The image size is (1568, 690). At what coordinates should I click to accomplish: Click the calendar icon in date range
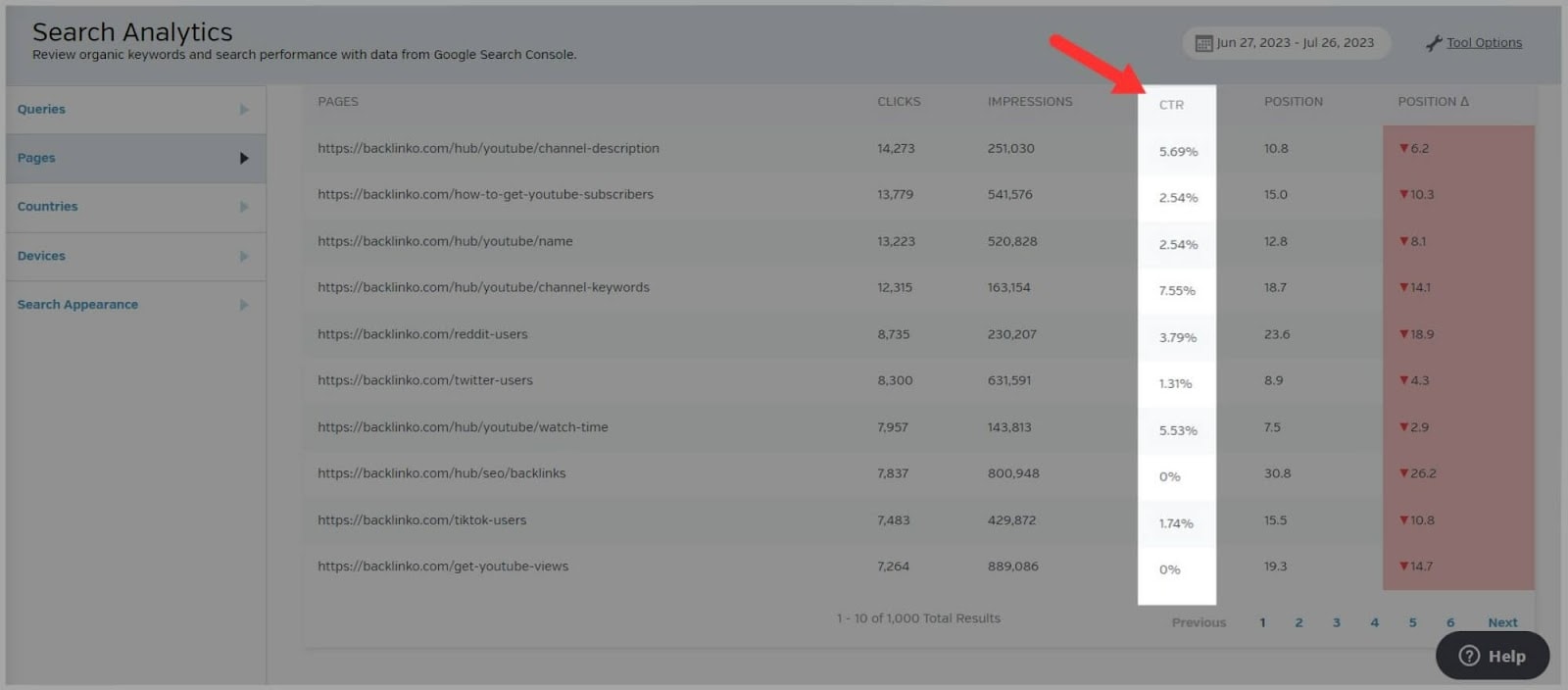(x=1203, y=43)
